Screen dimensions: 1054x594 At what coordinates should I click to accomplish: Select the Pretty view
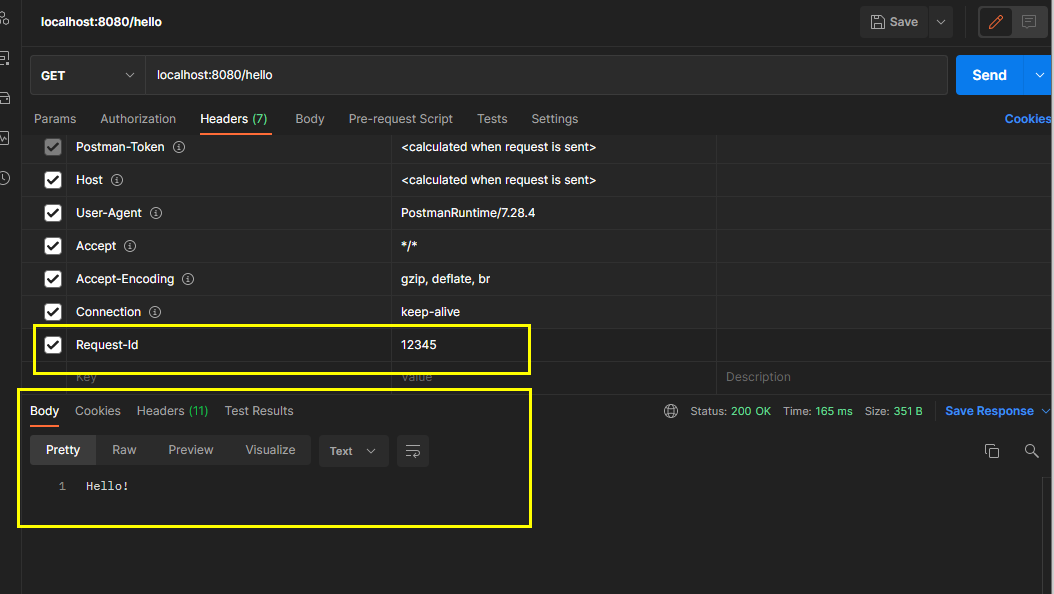tap(63, 450)
